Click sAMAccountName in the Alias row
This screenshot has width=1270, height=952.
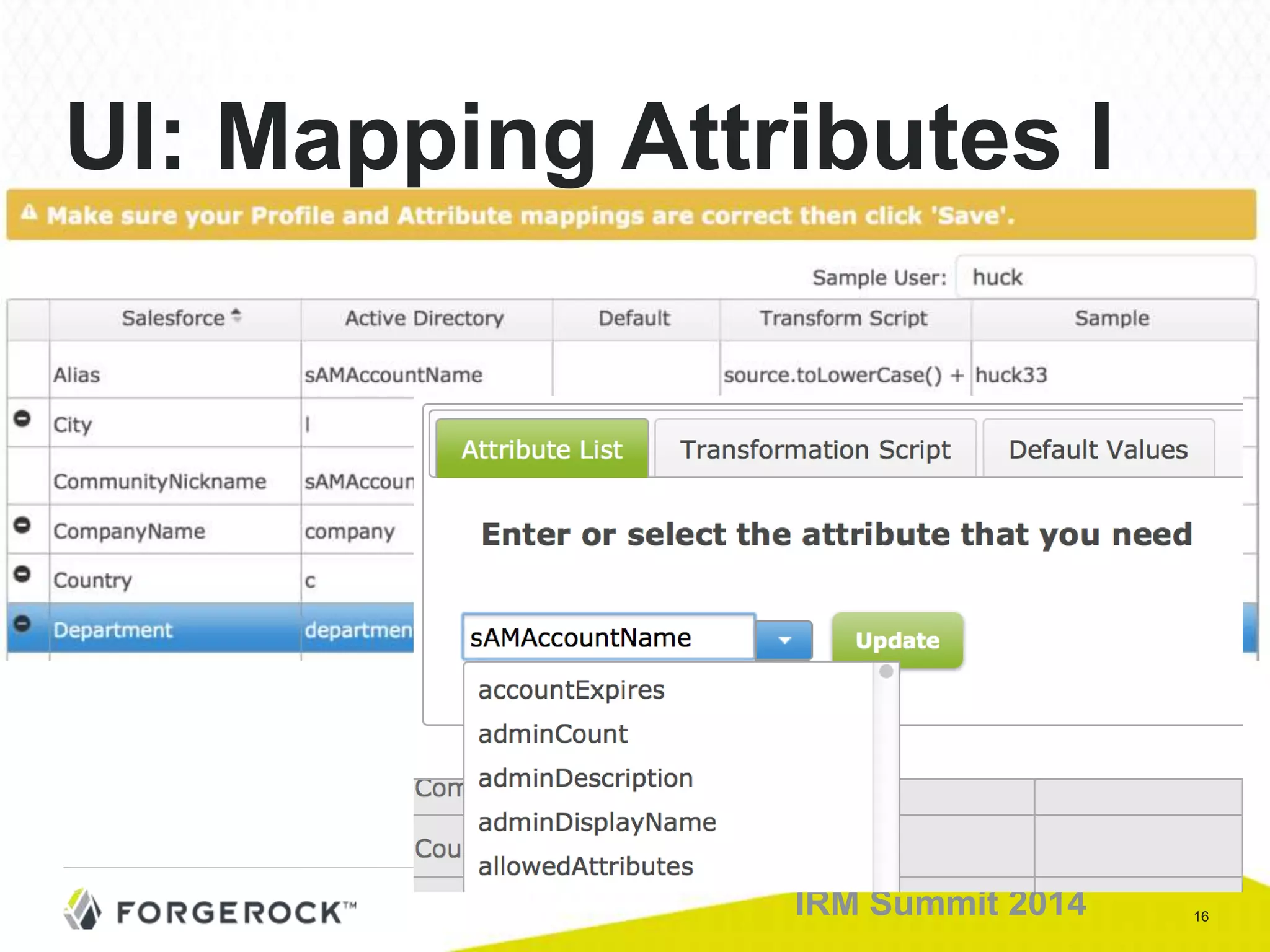(393, 374)
